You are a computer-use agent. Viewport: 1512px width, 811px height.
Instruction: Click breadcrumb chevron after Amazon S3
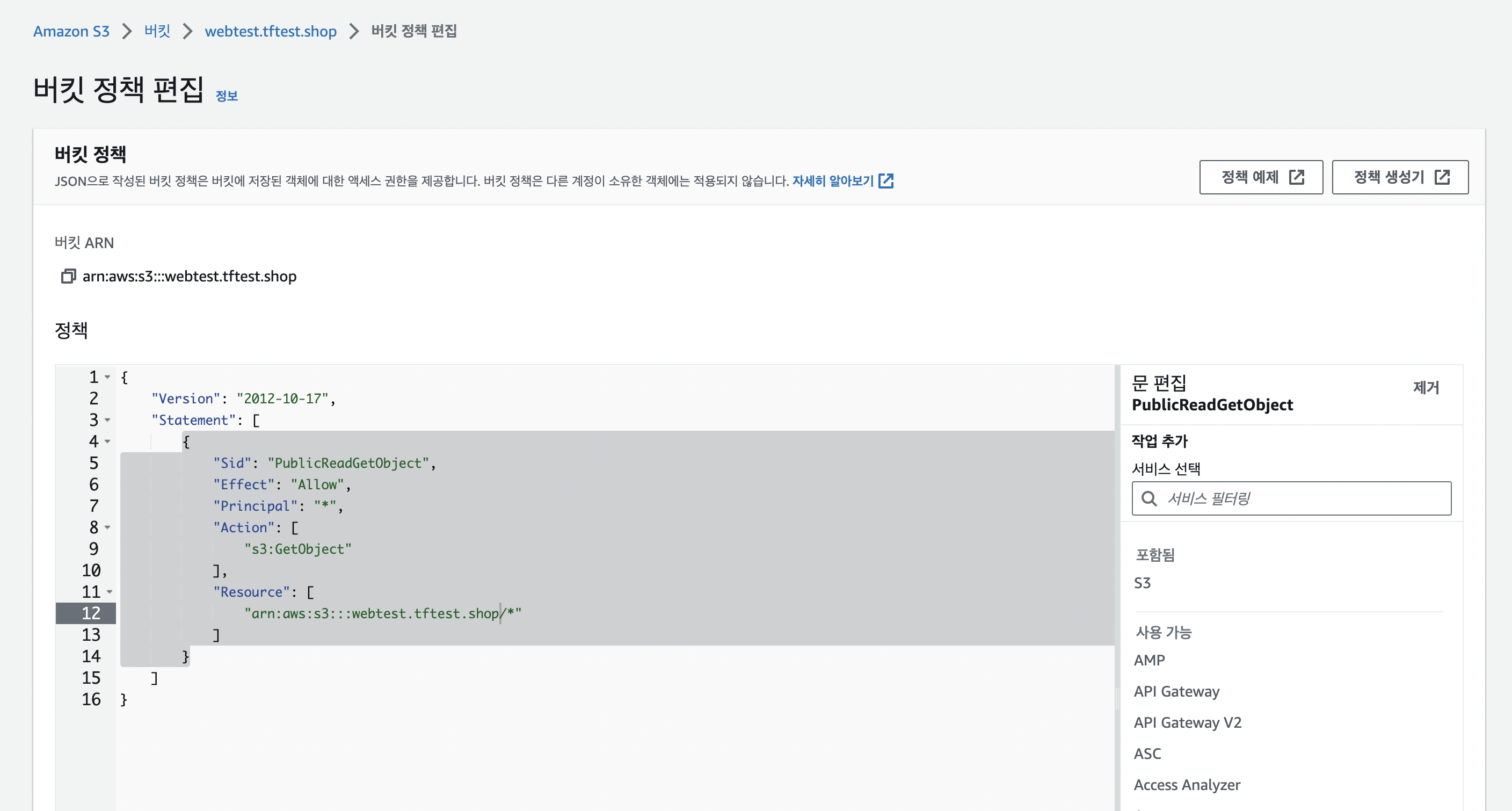click(x=127, y=31)
